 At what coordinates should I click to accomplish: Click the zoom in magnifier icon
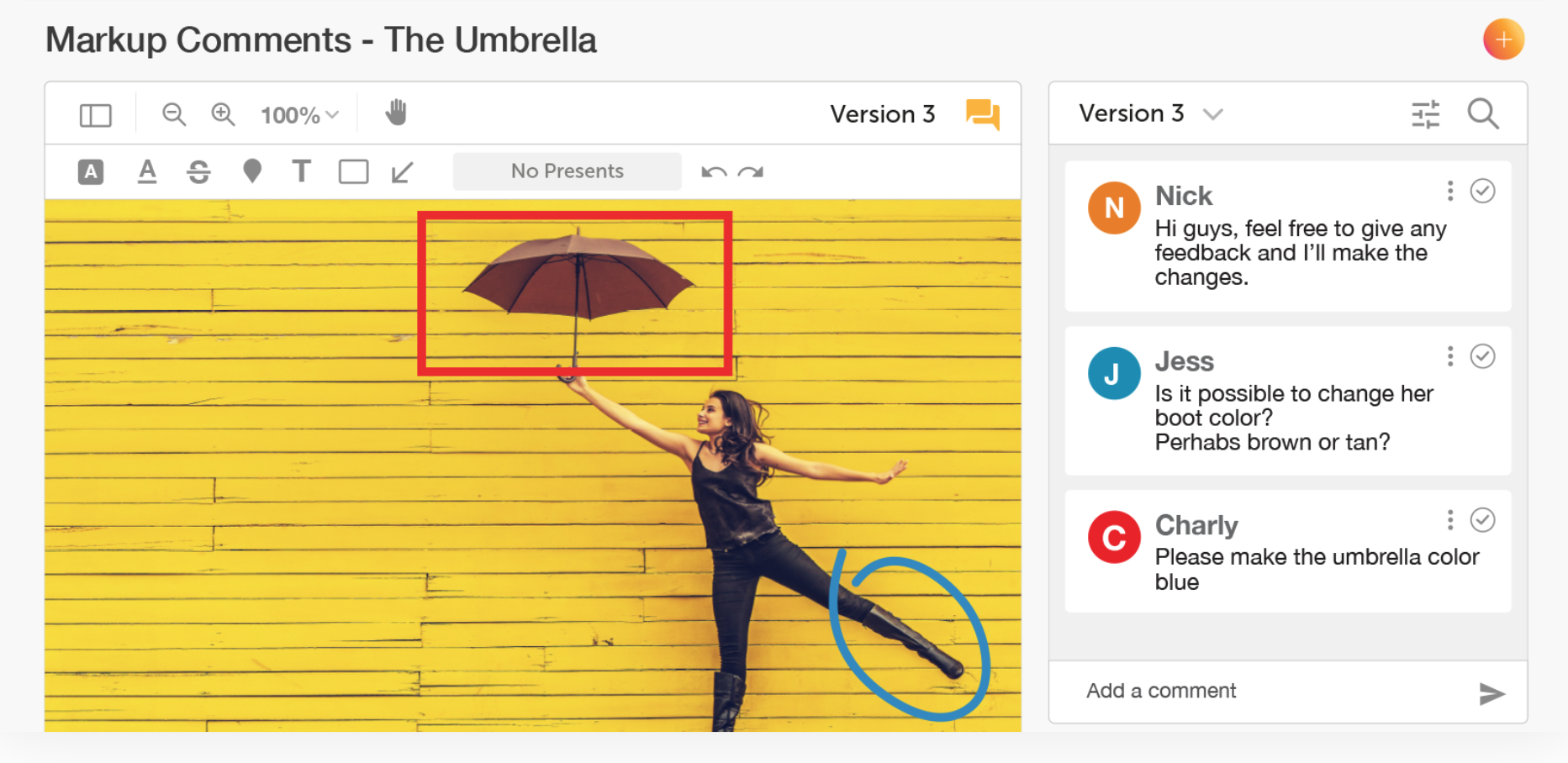(x=223, y=114)
